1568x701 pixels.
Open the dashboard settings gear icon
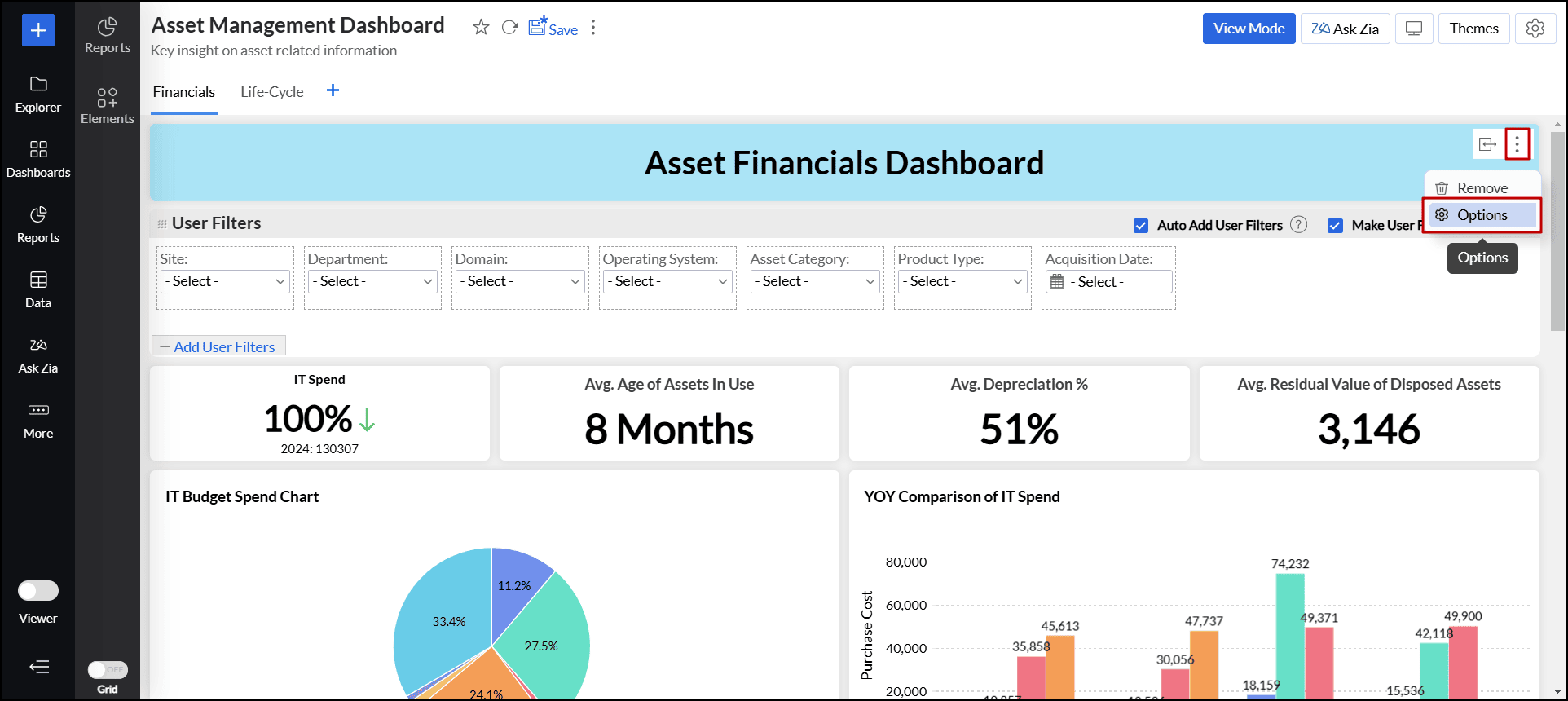pos(1535,29)
